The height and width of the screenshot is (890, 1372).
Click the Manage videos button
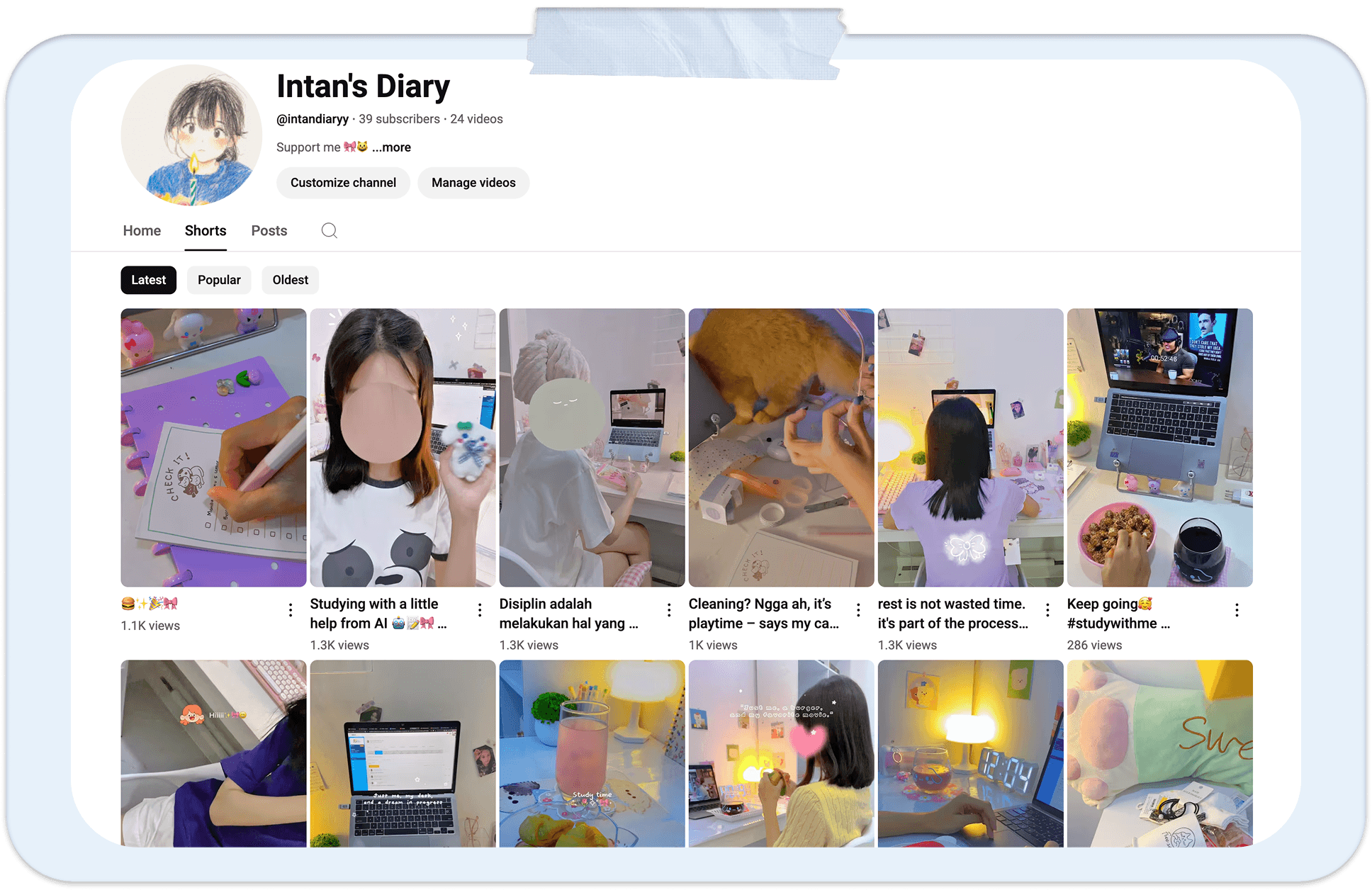click(x=473, y=183)
